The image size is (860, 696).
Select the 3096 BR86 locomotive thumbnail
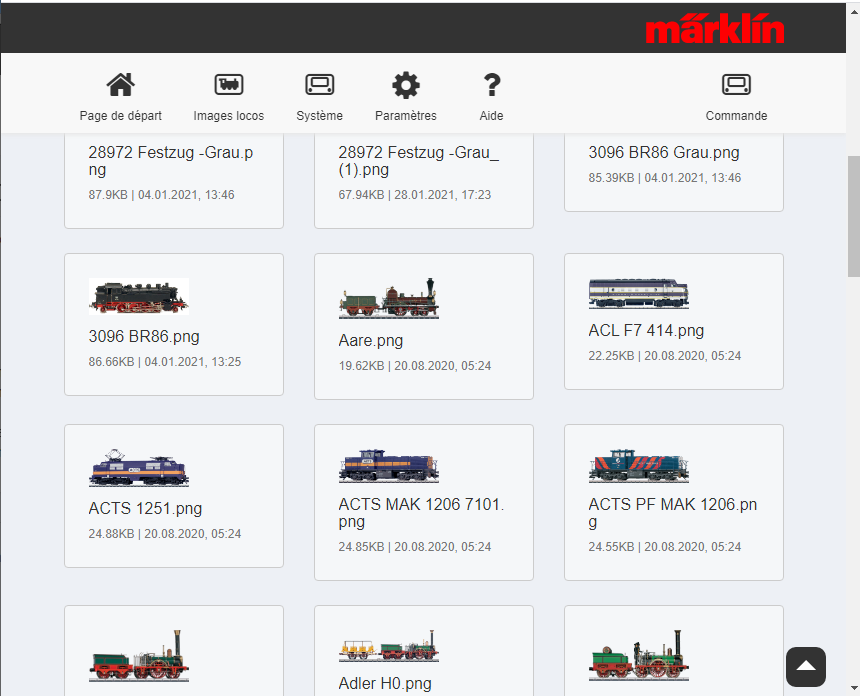point(139,296)
